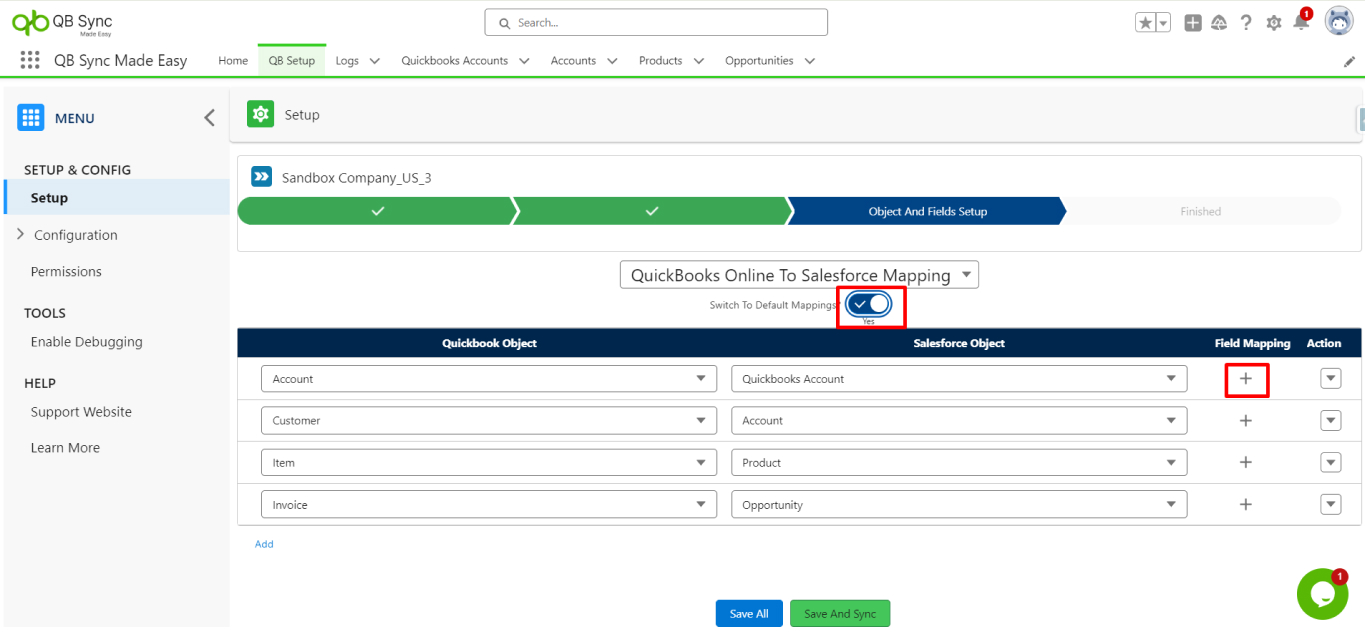Open the Quickbooks Account Salesforce Object dropdown
This screenshot has width=1365, height=637.
[x=959, y=379]
